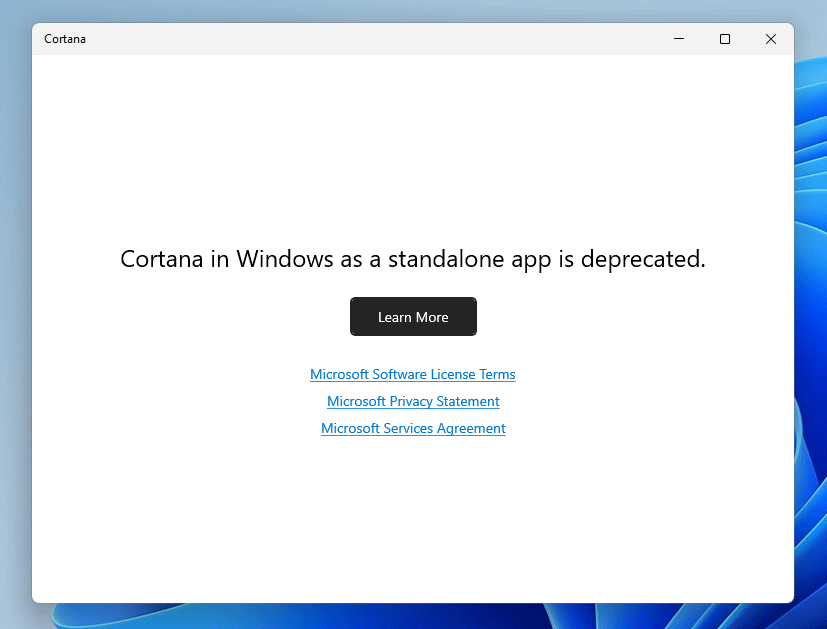827x629 pixels.
Task: Open Microsoft Software License Terms link
Action: click(412, 374)
